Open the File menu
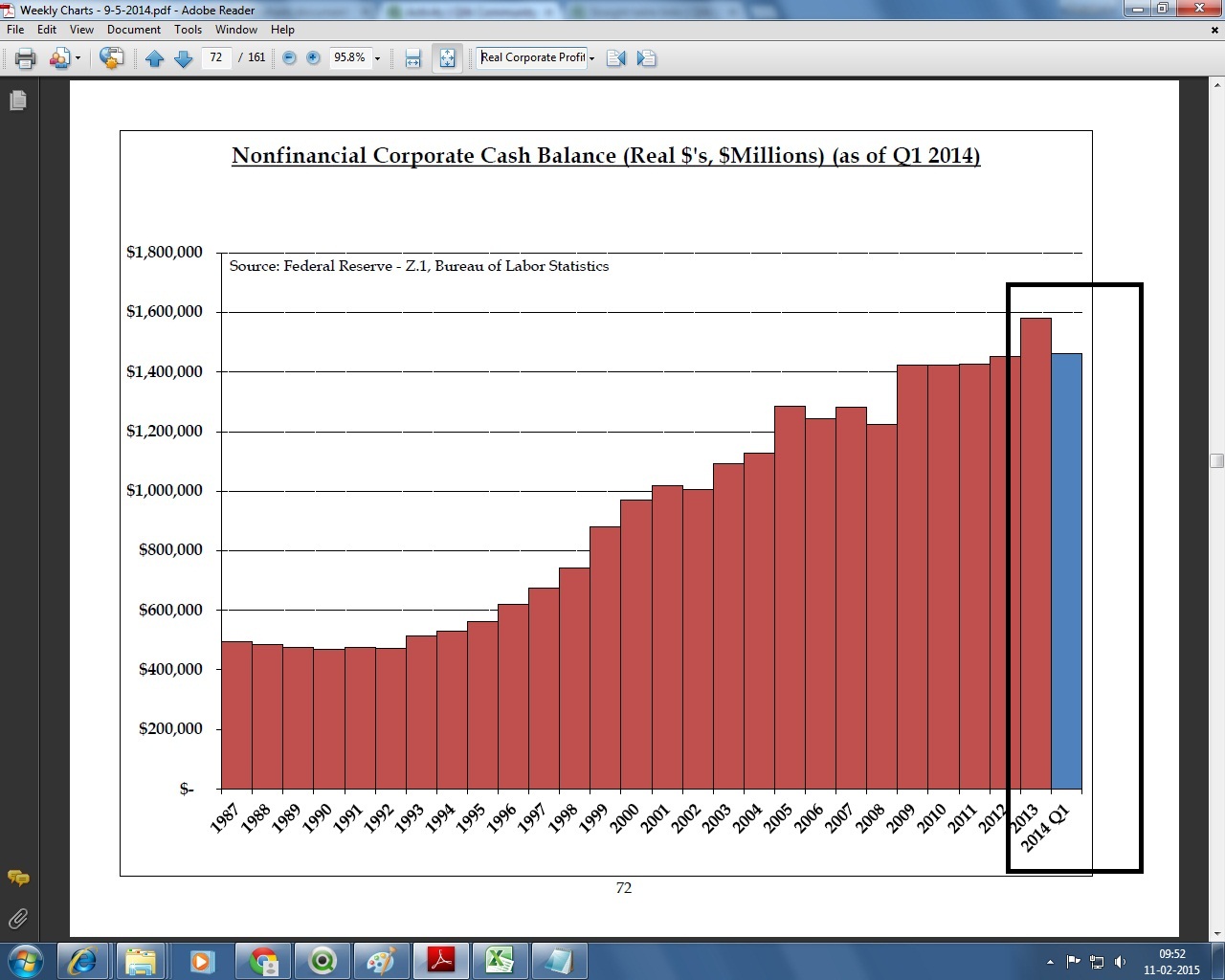The width and height of the screenshot is (1225, 980). (x=15, y=30)
